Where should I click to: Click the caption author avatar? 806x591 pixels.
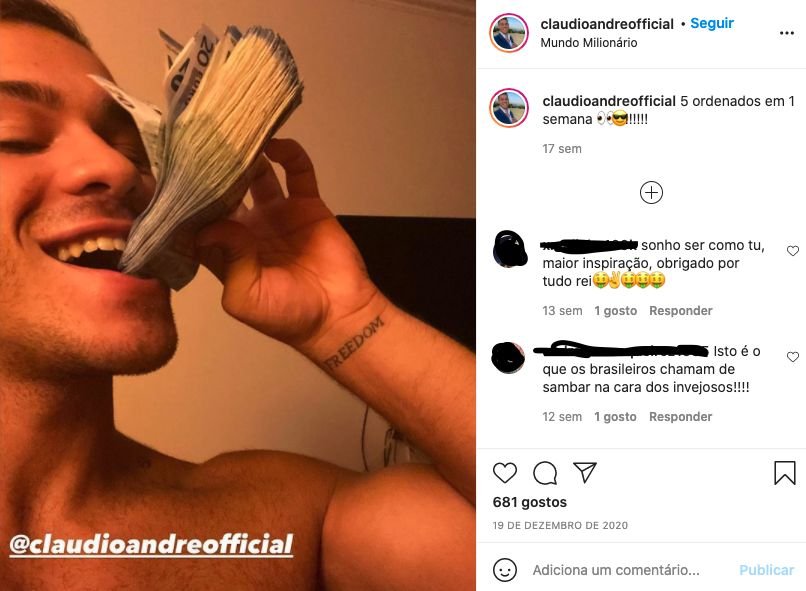(509, 108)
